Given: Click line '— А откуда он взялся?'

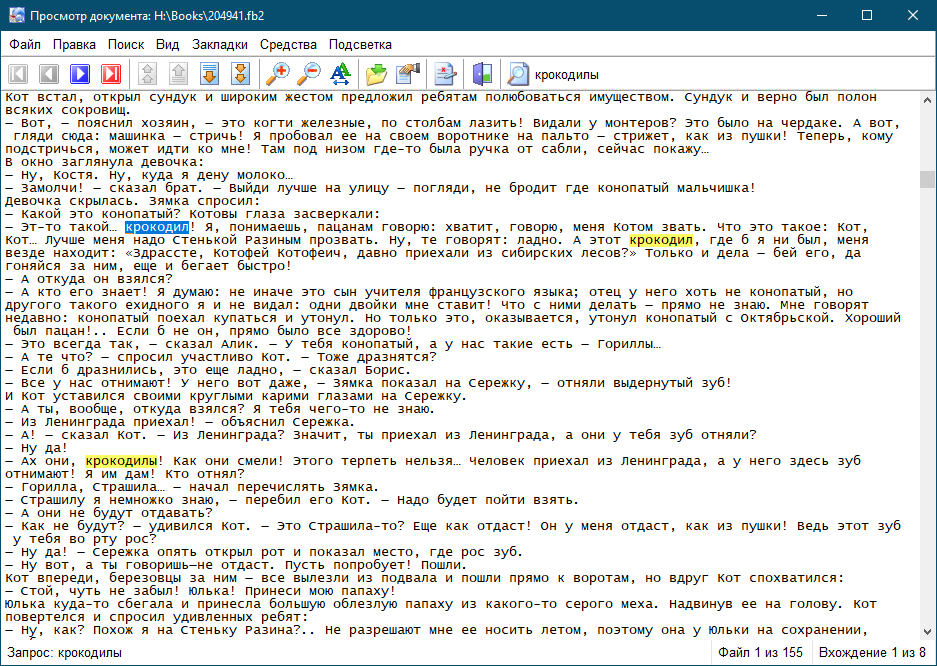Looking at the screenshot, I should click(x=88, y=279).
